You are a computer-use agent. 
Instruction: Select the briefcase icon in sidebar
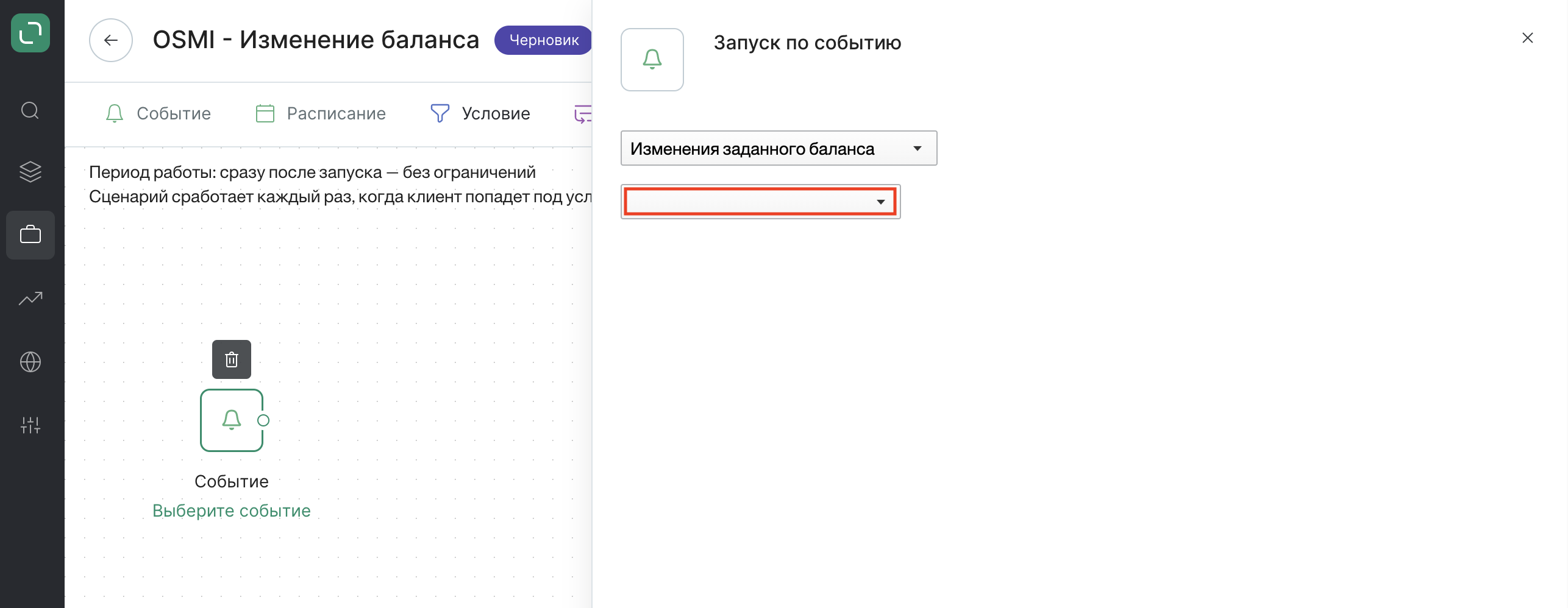(x=30, y=235)
